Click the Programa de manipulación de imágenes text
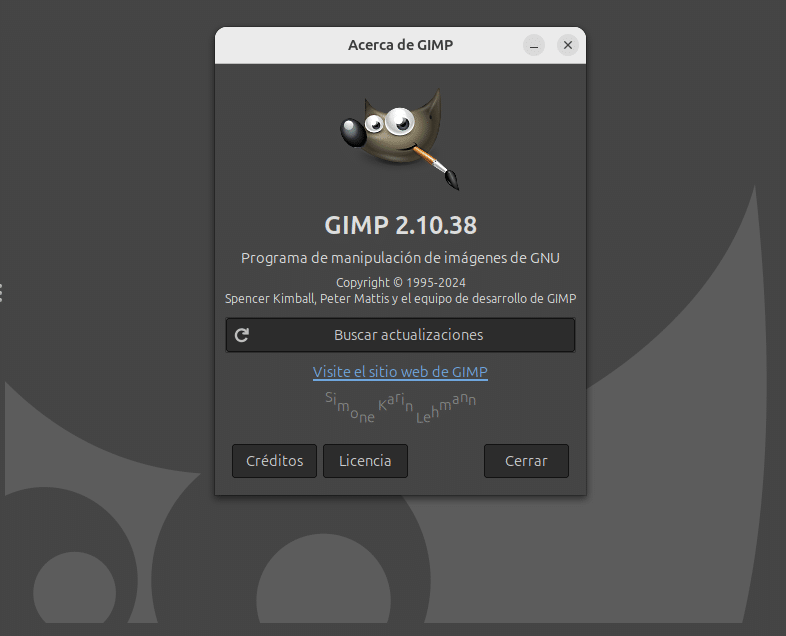 pos(400,258)
